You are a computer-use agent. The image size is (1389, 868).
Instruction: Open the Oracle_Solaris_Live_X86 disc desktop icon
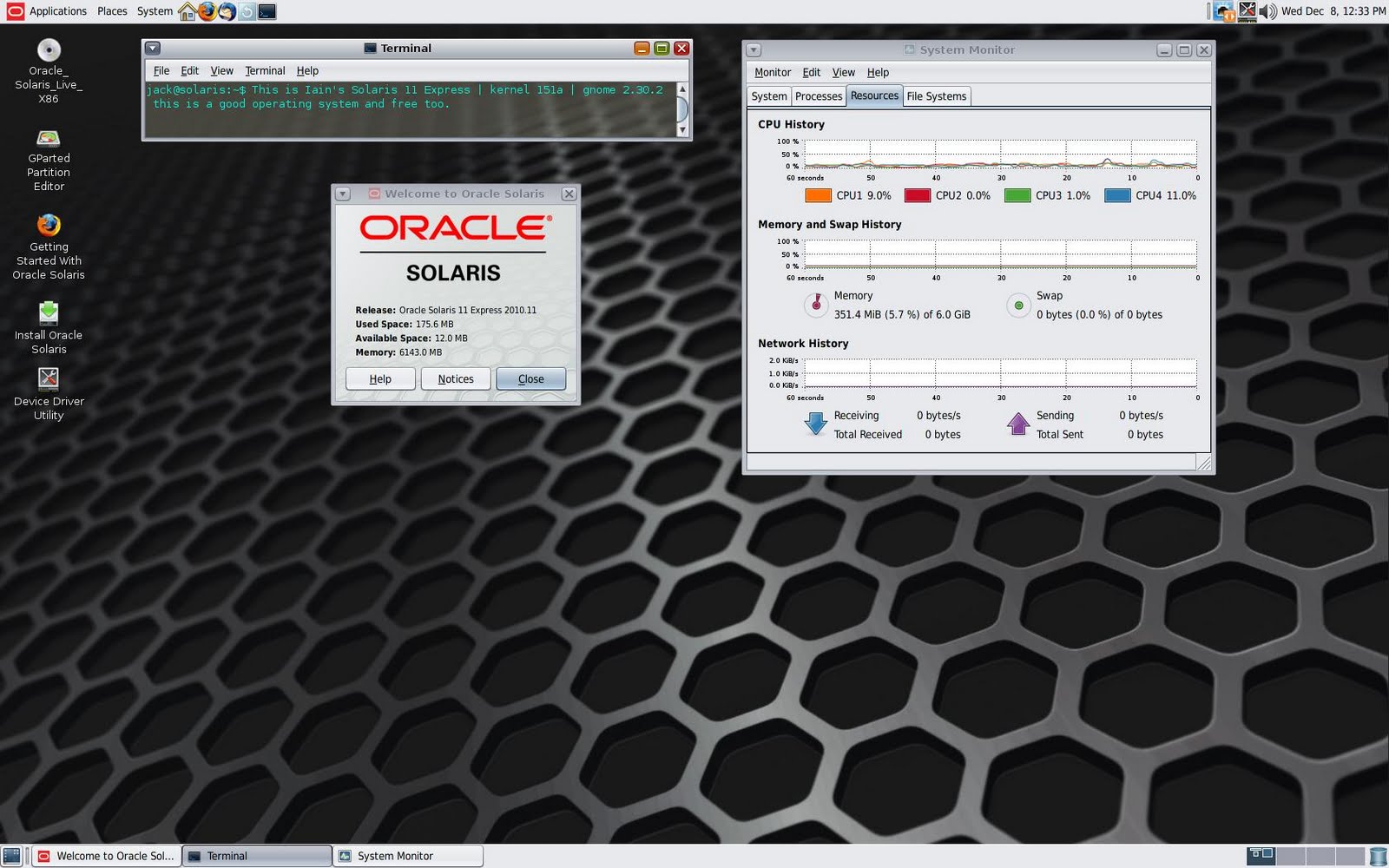(49, 70)
